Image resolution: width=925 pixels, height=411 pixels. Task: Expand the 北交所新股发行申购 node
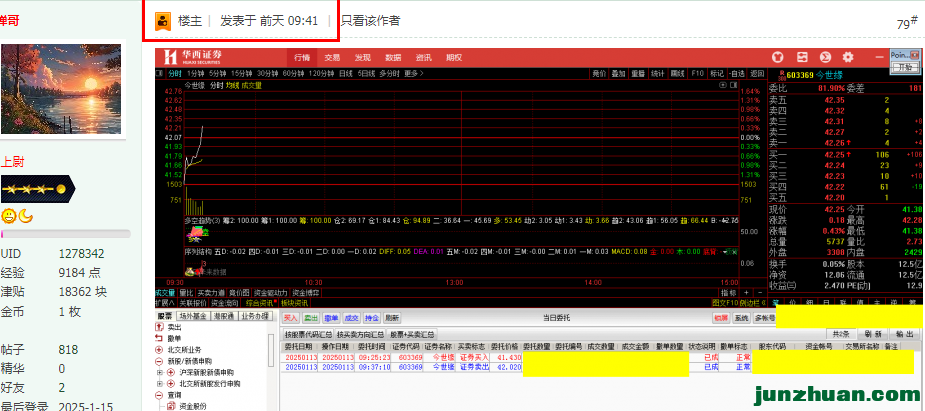160,384
